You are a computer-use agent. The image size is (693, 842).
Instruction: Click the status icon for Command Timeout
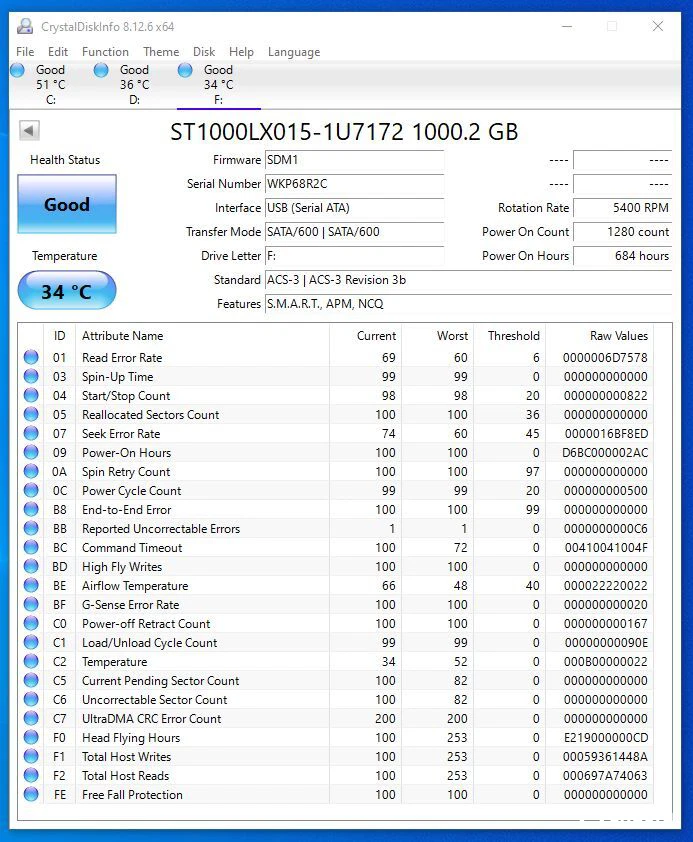point(31,547)
